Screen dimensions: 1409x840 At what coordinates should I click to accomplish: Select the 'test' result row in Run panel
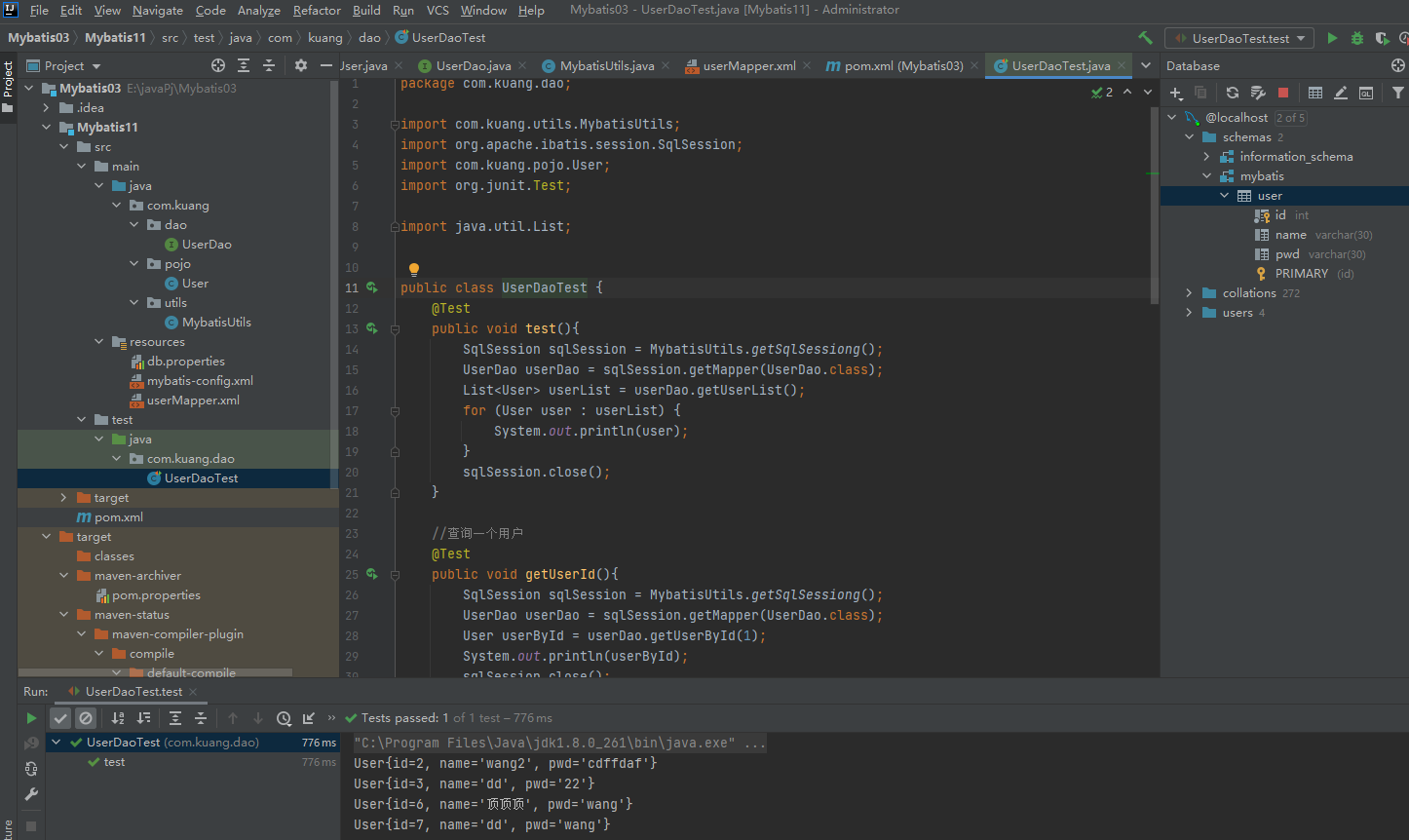(114, 762)
